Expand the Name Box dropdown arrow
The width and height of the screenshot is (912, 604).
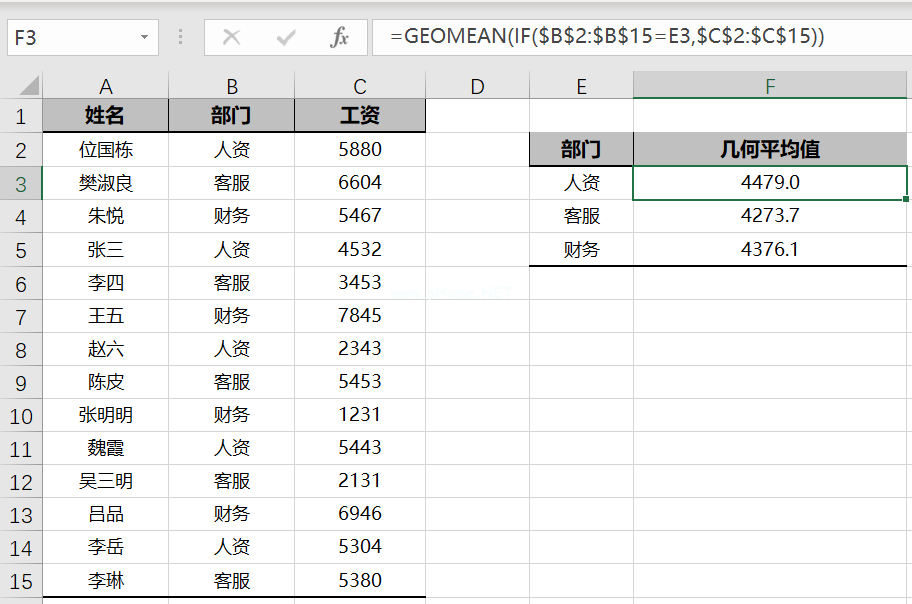click(145, 38)
